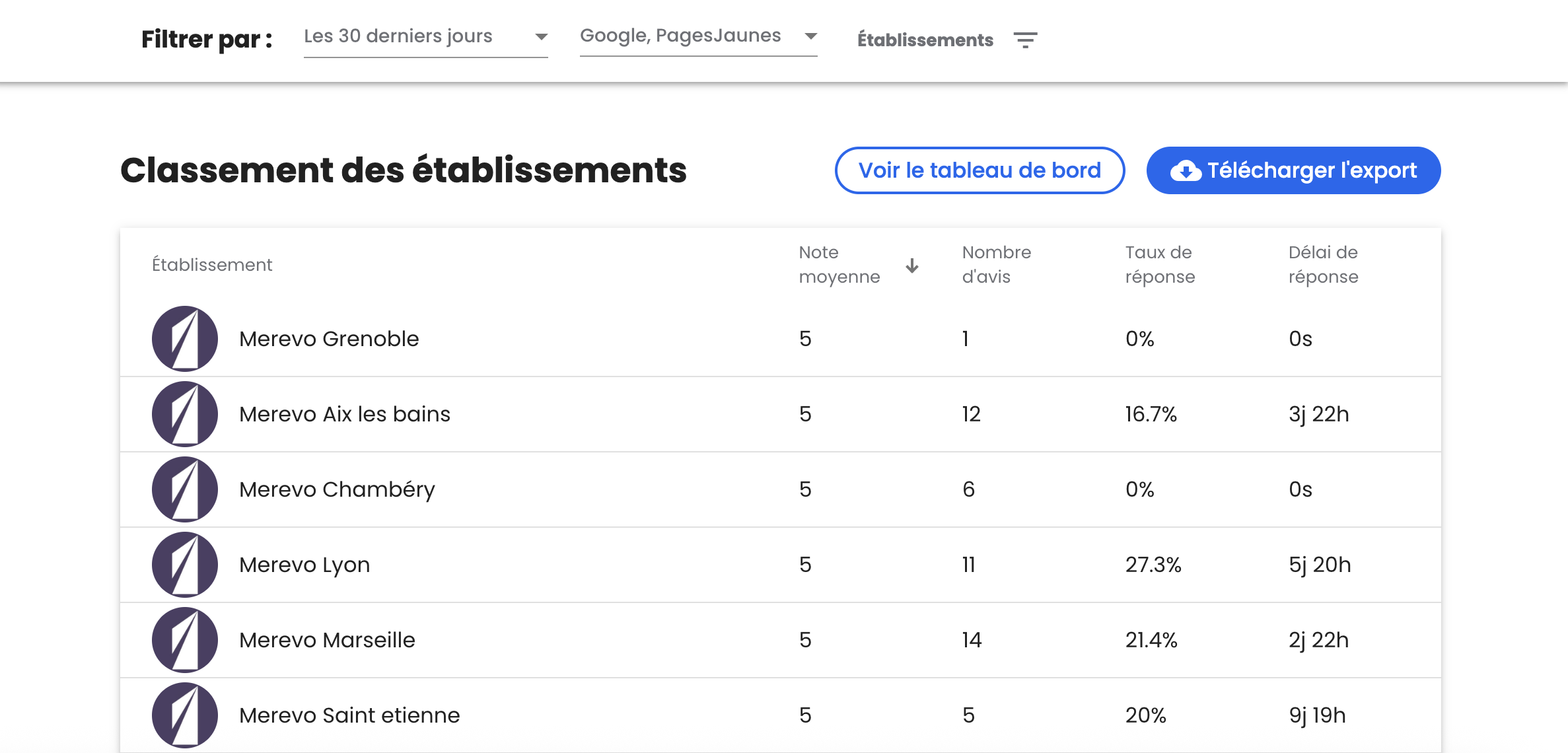Open the 'Les 30 derniers jours' dropdown
Viewport: 1568px width, 753px height.
425,37
